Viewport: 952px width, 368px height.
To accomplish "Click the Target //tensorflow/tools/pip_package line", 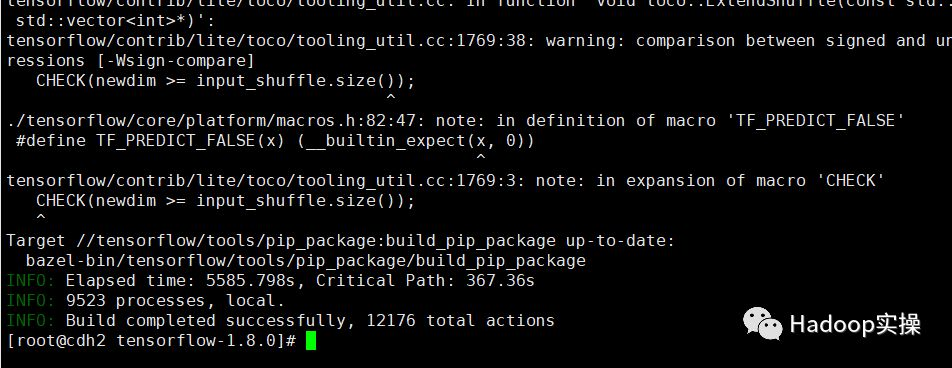I will 340,241.
